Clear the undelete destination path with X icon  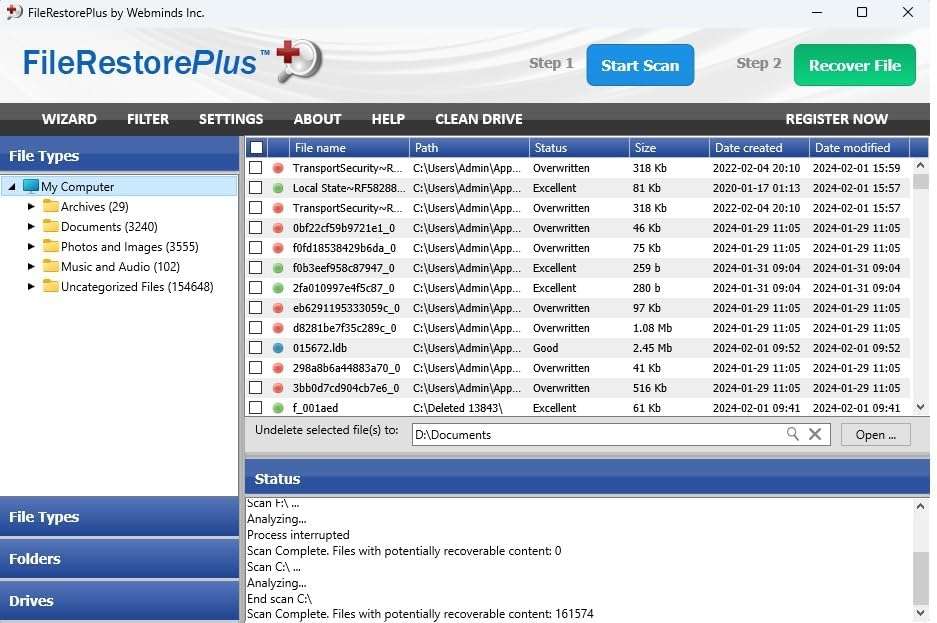click(x=815, y=434)
